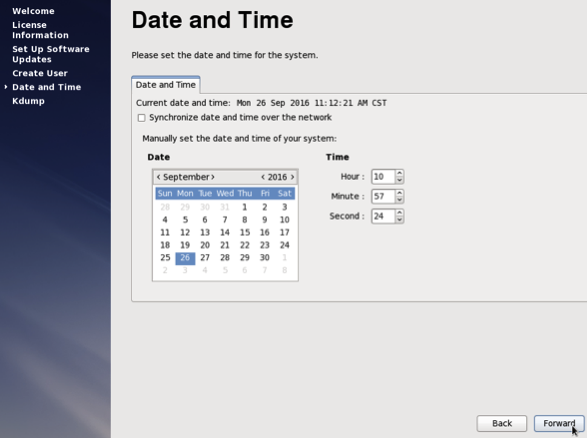Image resolution: width=588 pixels, height=439 pixels.
Task: Open Set Up Software Updates in sidebar
Action: click(x=51, y=54)
